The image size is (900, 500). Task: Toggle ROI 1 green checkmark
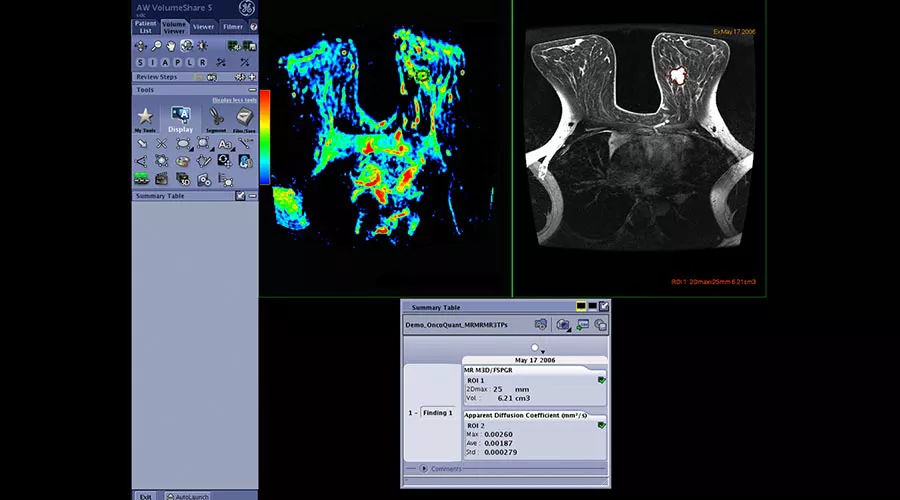pos(601,380)
